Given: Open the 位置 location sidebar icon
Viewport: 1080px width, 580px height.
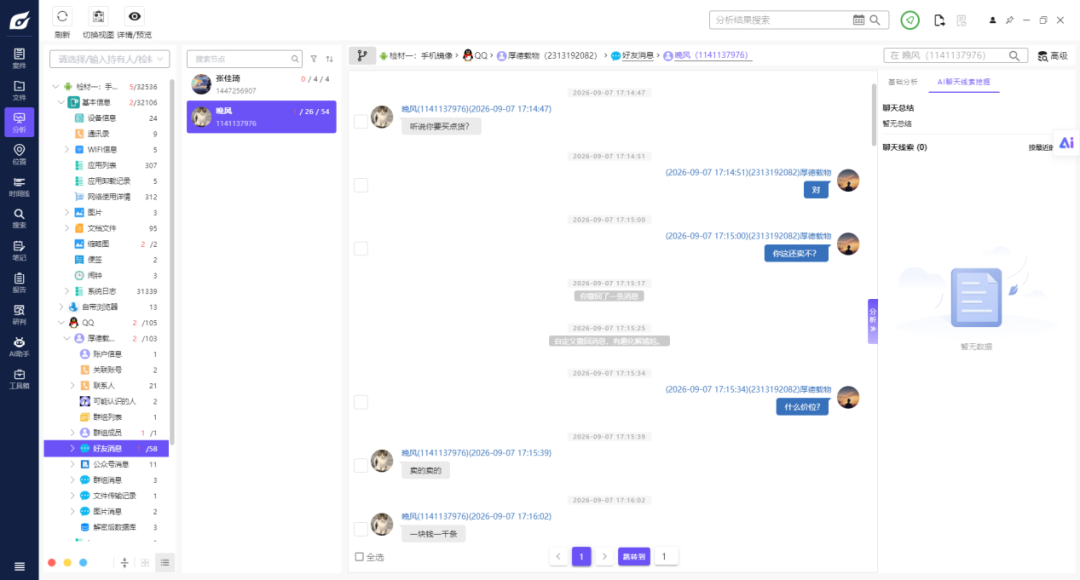Looking at the screenshot, I should coord(19,154).
